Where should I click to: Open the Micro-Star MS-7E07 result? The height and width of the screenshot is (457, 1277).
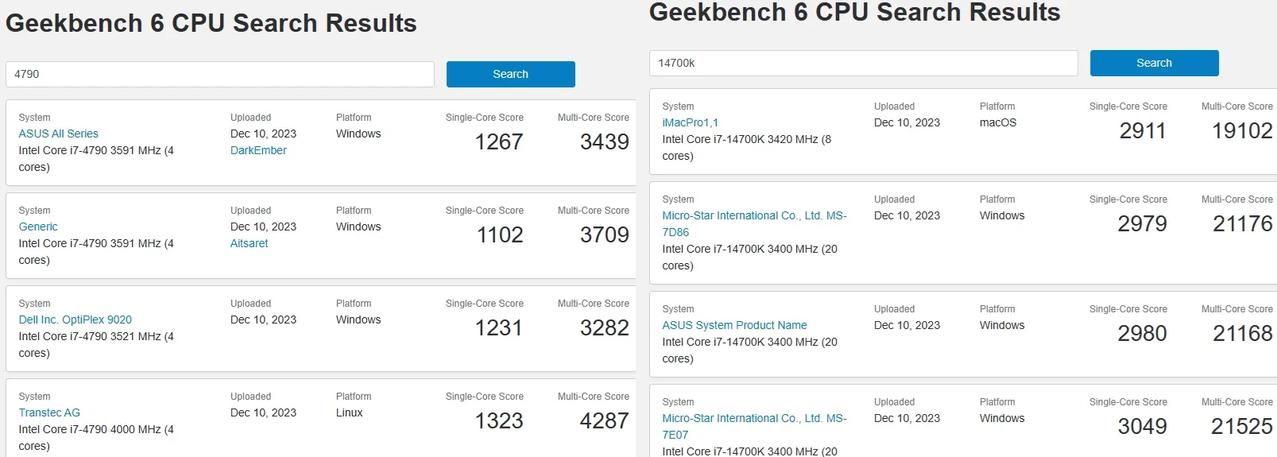click(754, 427)
